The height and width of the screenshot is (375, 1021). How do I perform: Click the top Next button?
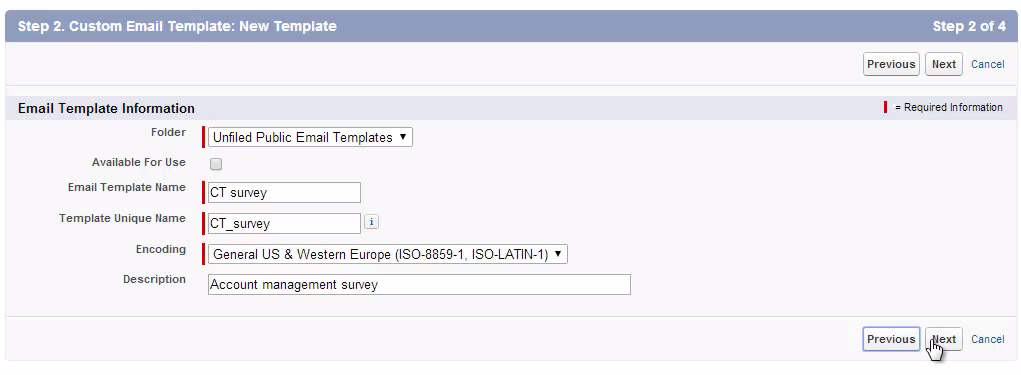(x=944, y=64)
